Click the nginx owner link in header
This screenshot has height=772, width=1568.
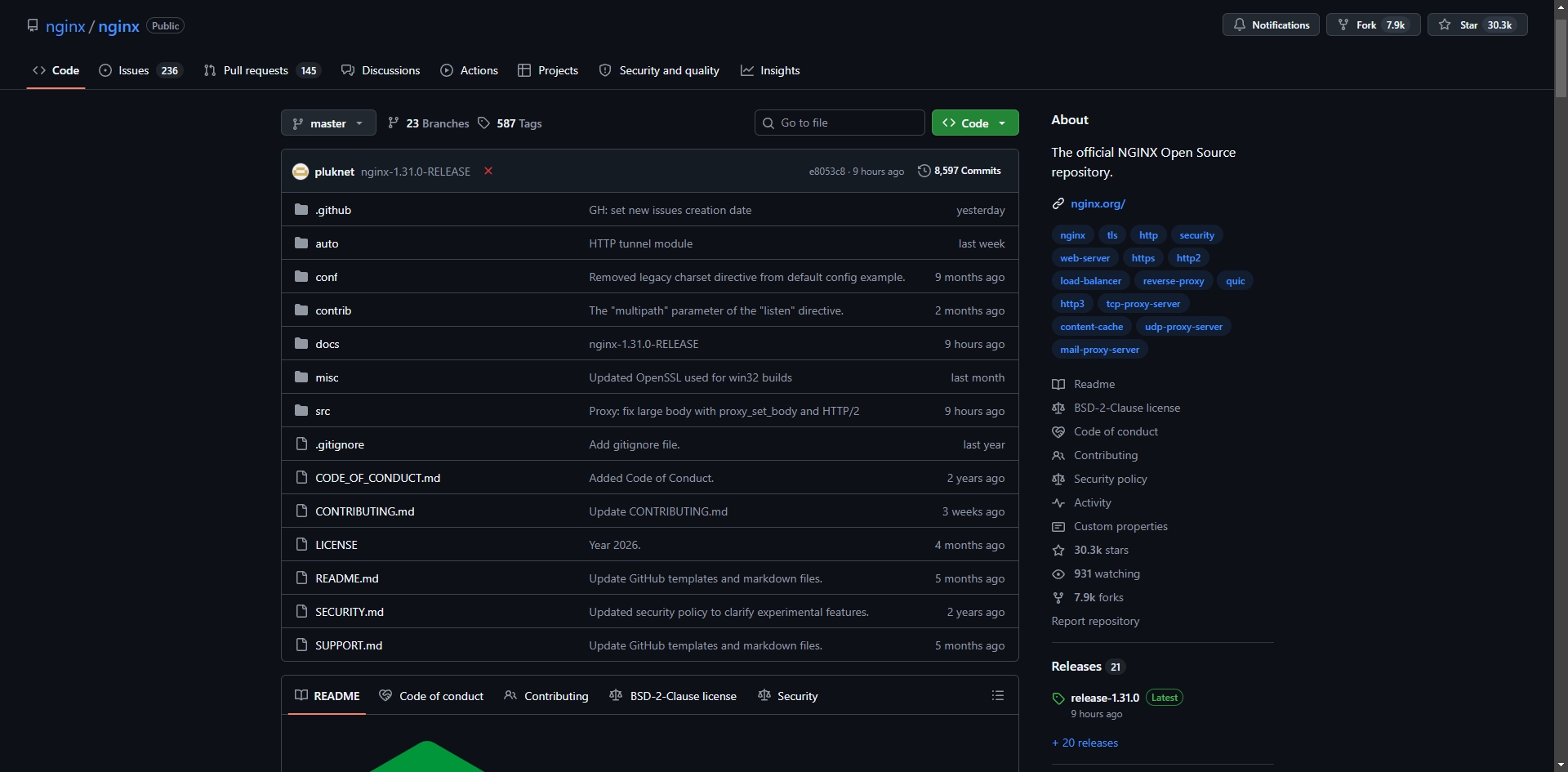point(65,26)
